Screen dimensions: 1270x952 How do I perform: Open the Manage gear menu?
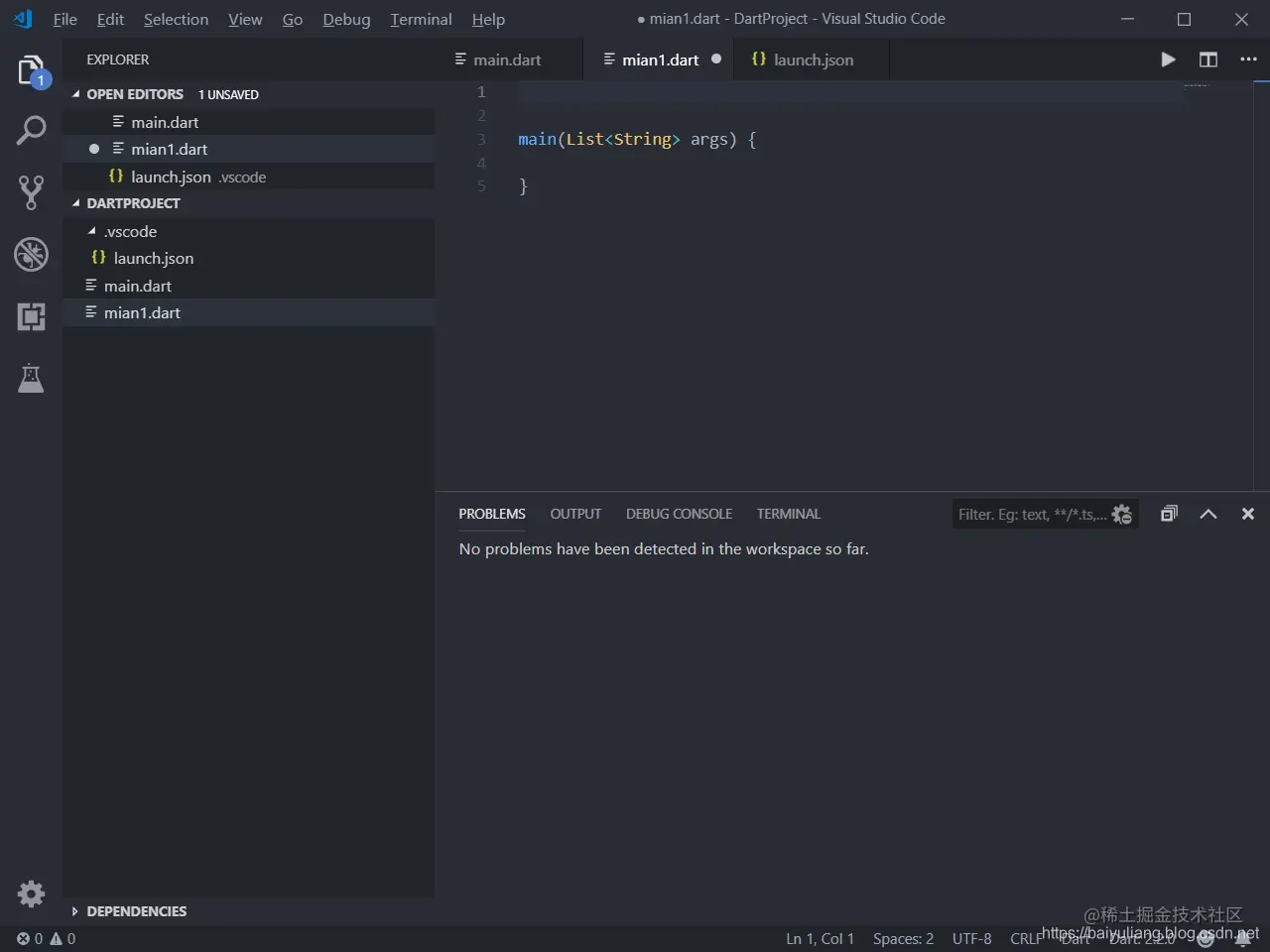point(31,893)
